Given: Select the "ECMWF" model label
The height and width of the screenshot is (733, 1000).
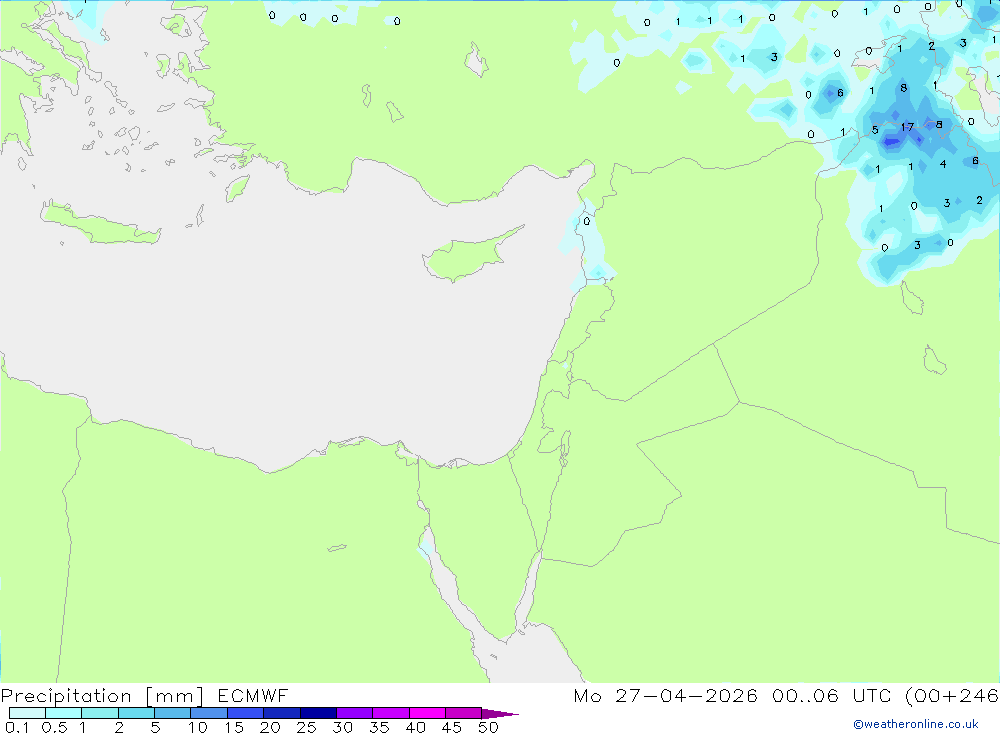Looking at the screenshot, I should tap(253, 695).
